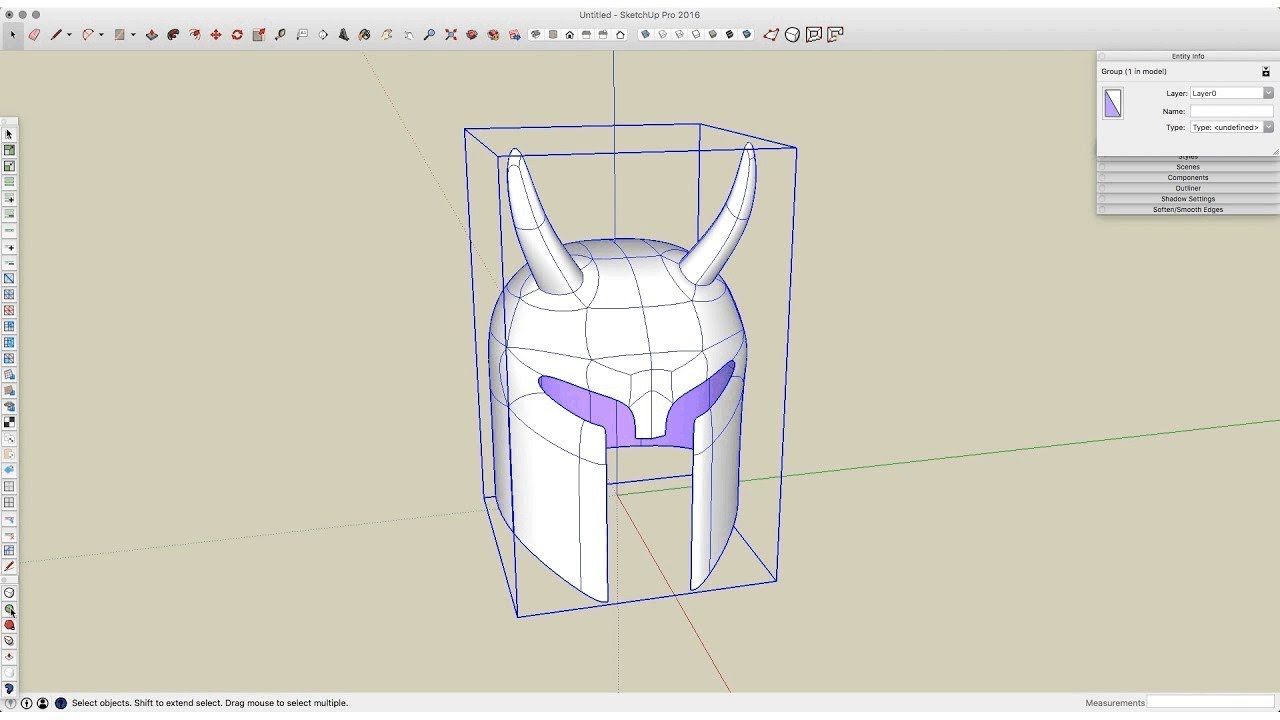This screenshot has width=1280, height=720.
Task: Expand the Components panel
Action: click(1188, 178)
